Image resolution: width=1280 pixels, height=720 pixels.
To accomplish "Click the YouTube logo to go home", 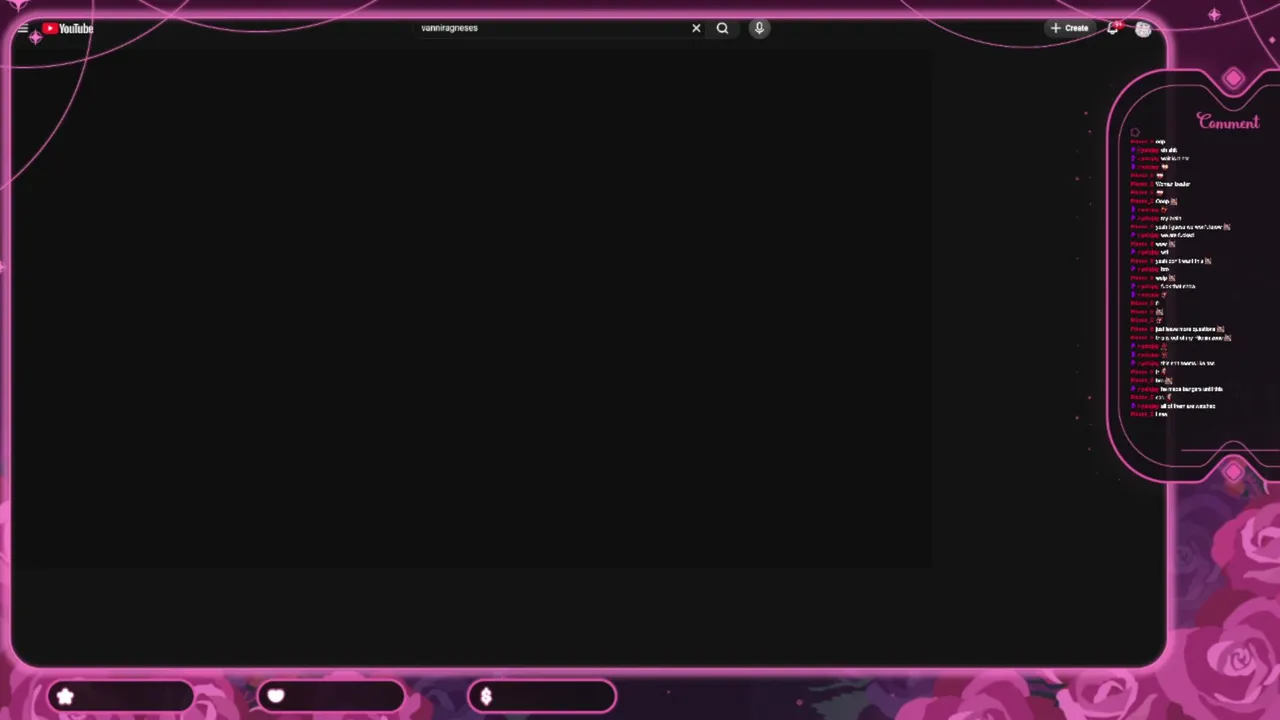I will [x=68, y=29].
